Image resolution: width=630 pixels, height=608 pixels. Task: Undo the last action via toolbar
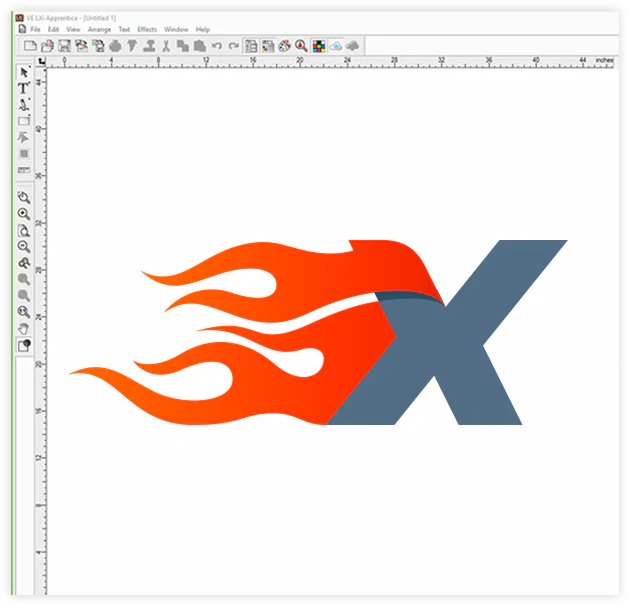(x=216, y=46)
